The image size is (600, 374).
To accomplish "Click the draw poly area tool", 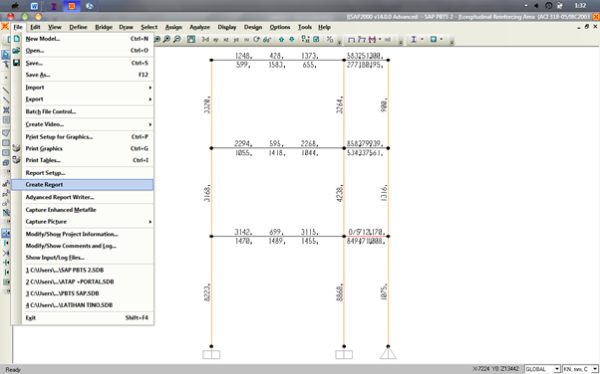I will [6, 133].
